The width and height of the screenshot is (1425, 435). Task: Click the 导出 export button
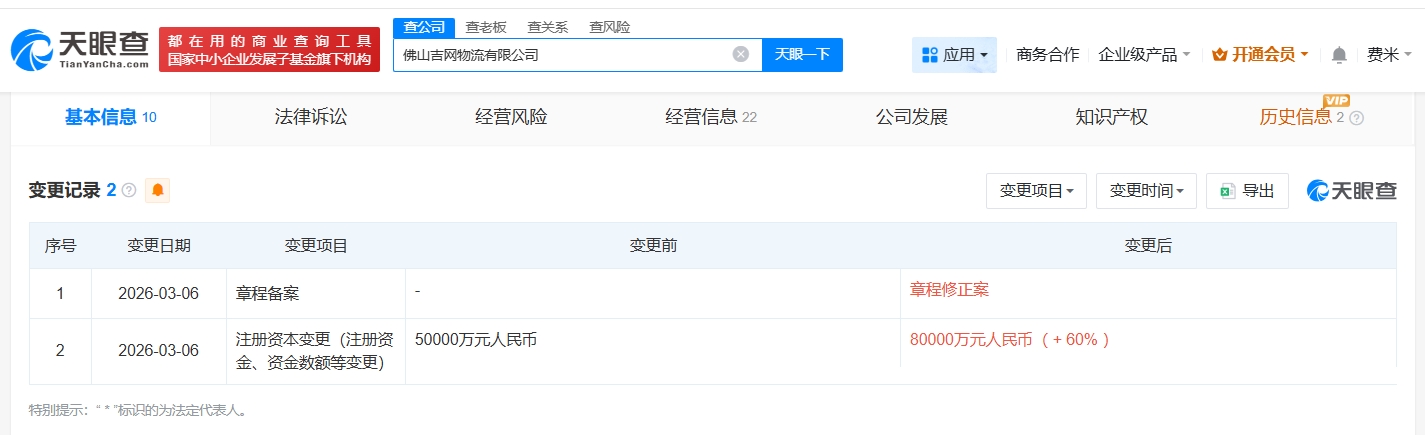point(1247,191)
